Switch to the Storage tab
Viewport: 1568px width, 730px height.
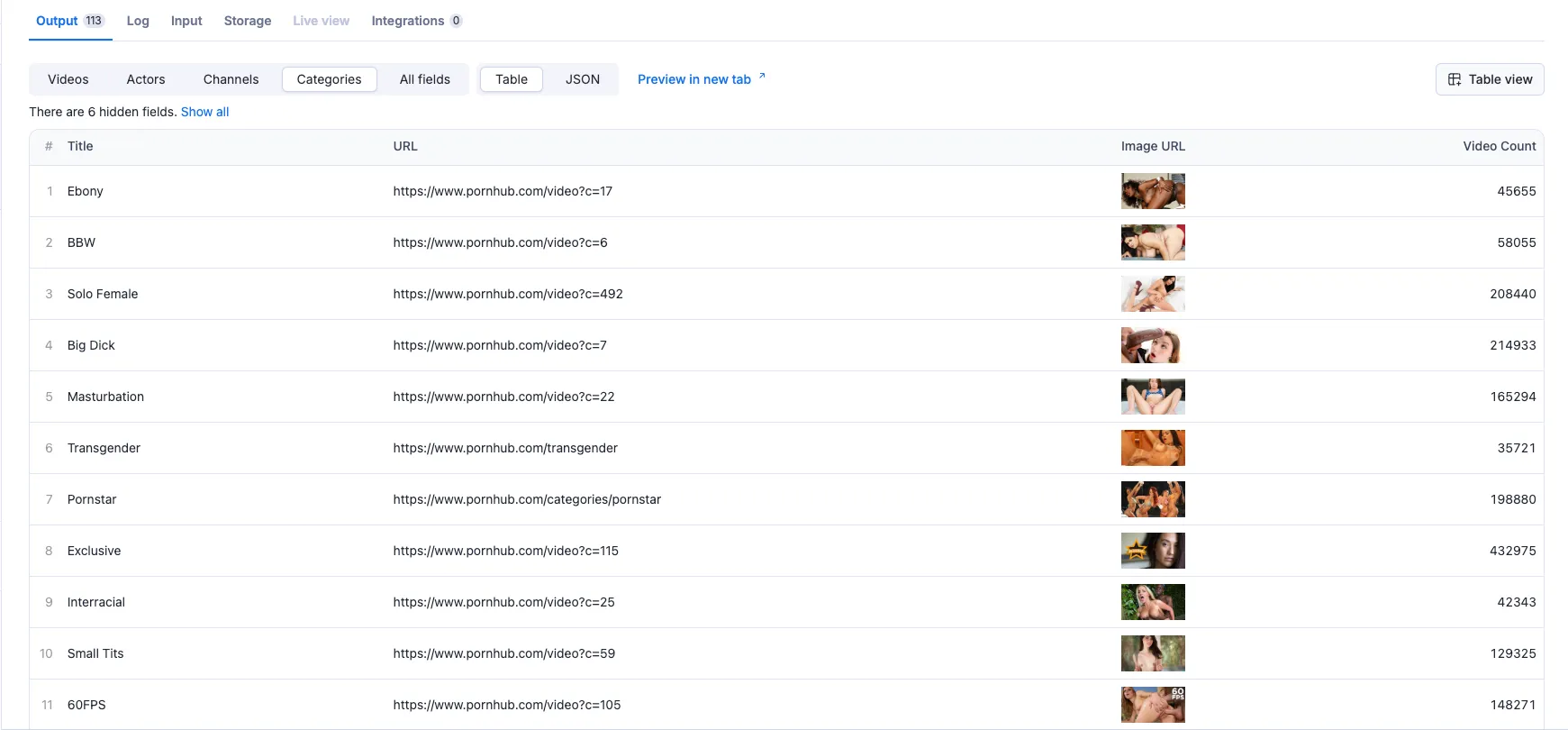click(248, 21)
